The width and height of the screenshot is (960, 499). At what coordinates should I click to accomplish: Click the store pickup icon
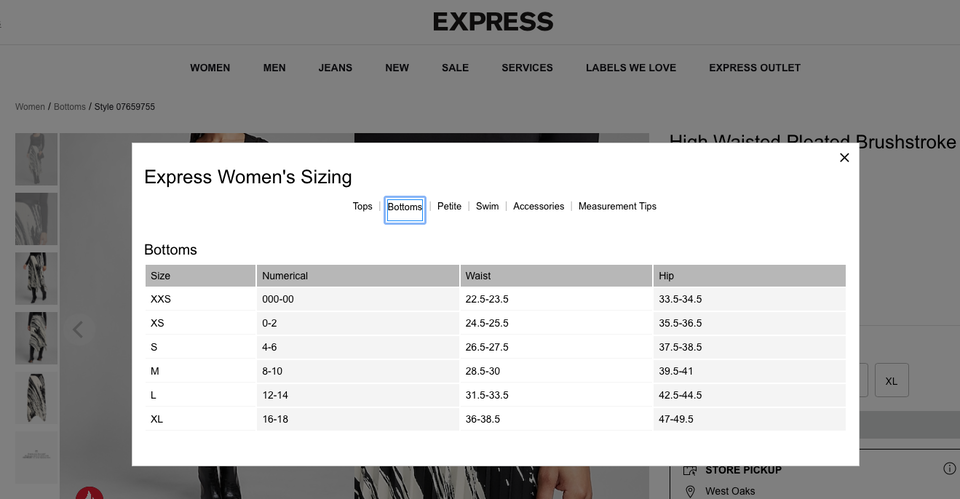[x=689, y=470]
